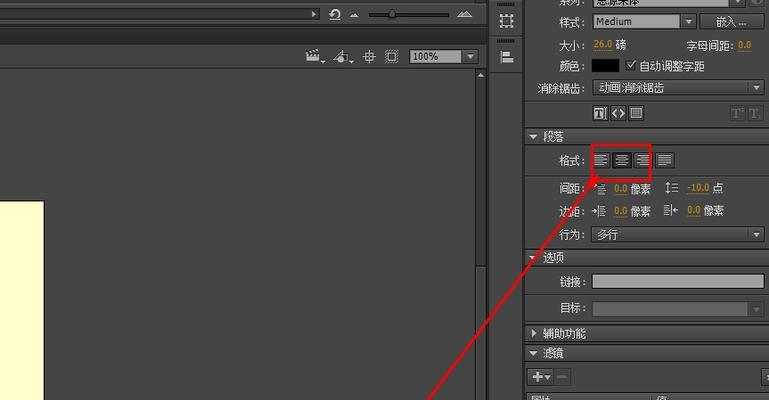
Task: Click the pale yellow stage area
Action: pyautogui.click(x=22, y=300)
